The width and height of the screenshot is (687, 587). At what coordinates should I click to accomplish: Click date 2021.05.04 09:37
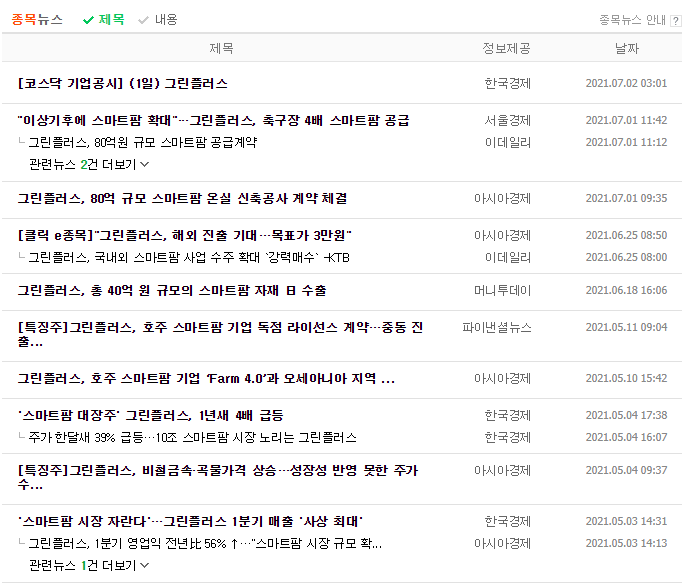tap(627, 470)
